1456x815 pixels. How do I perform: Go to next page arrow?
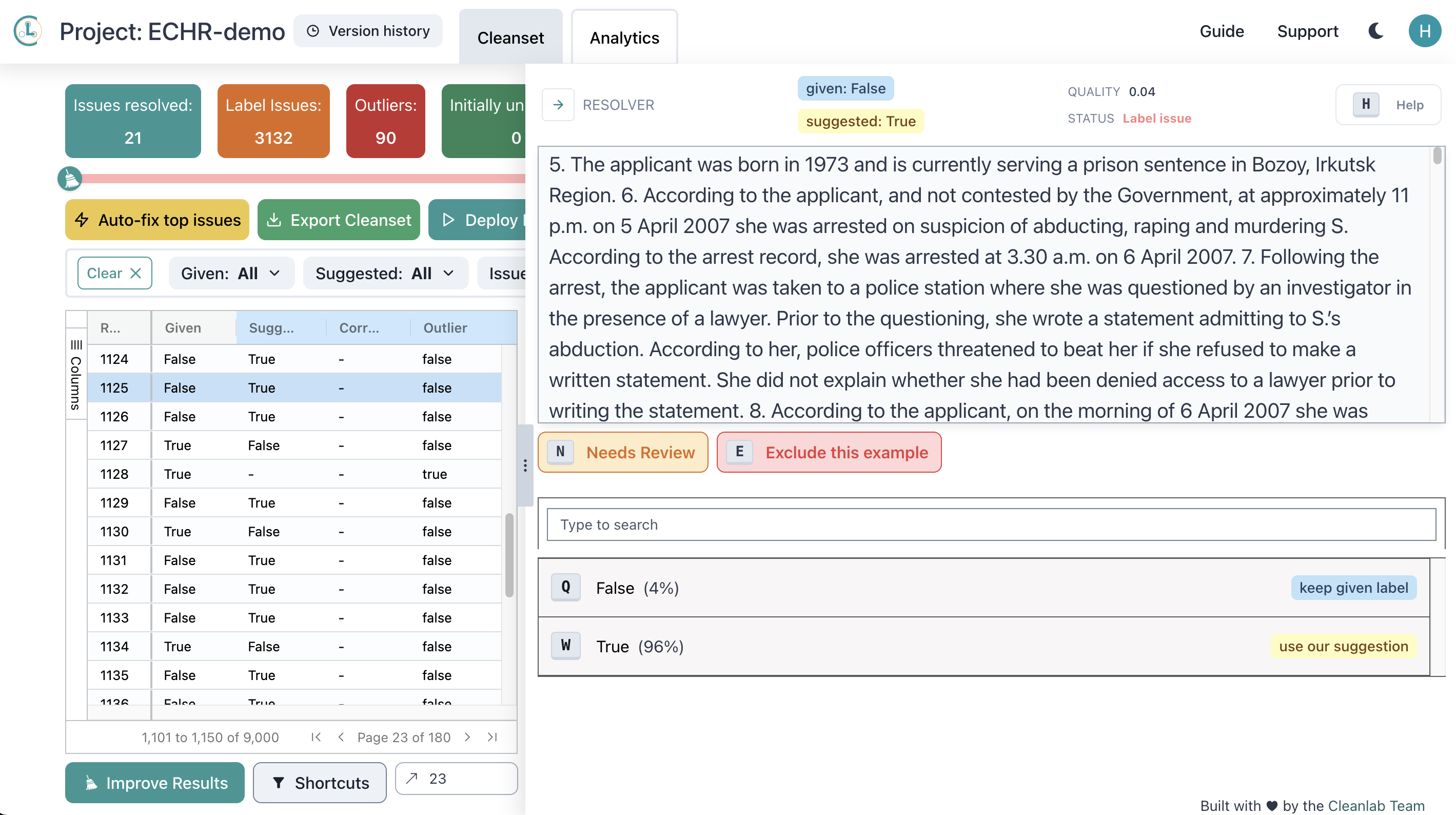[x=467, y=737]
